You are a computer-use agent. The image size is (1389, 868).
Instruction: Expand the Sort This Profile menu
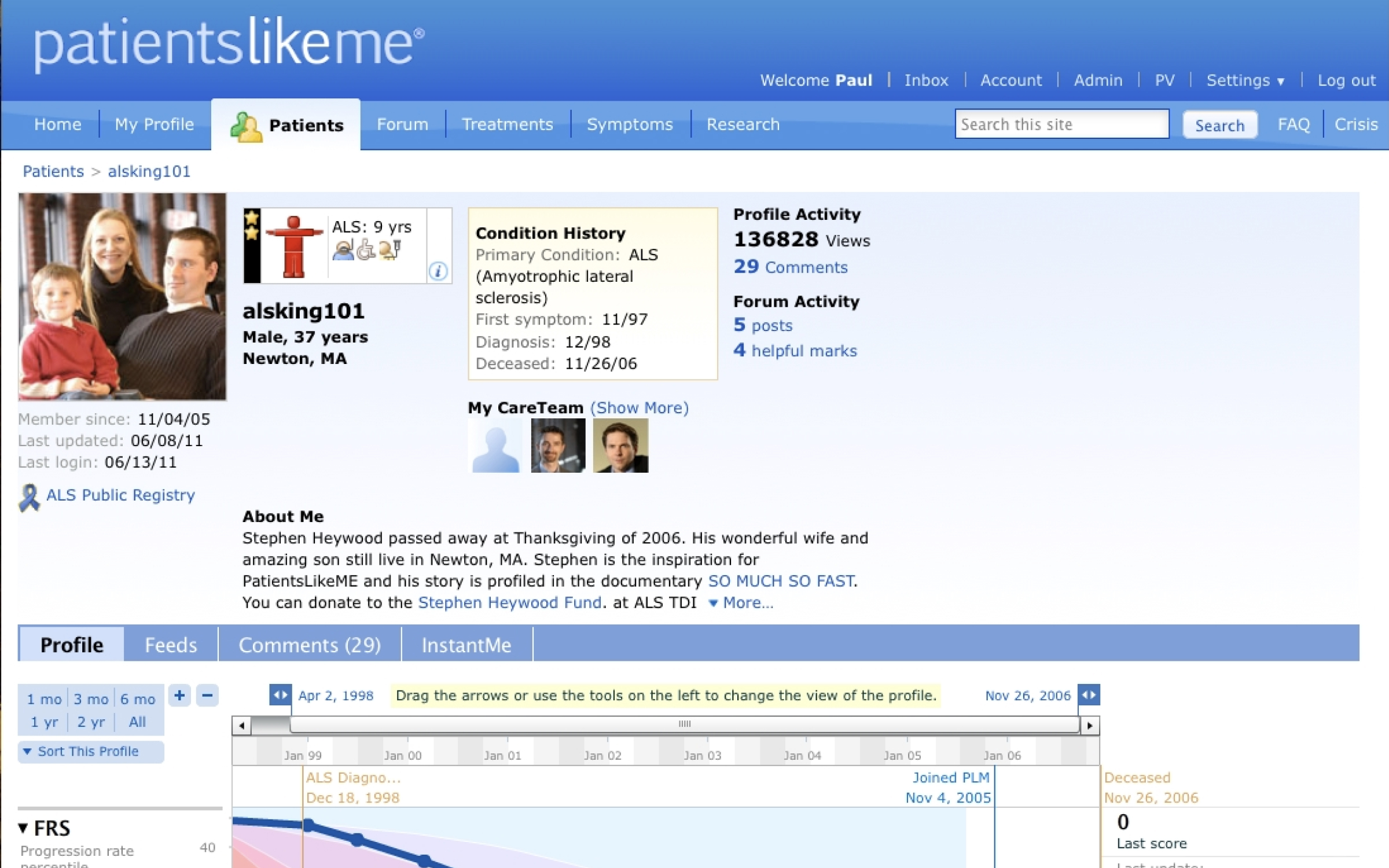coord(88,752)
